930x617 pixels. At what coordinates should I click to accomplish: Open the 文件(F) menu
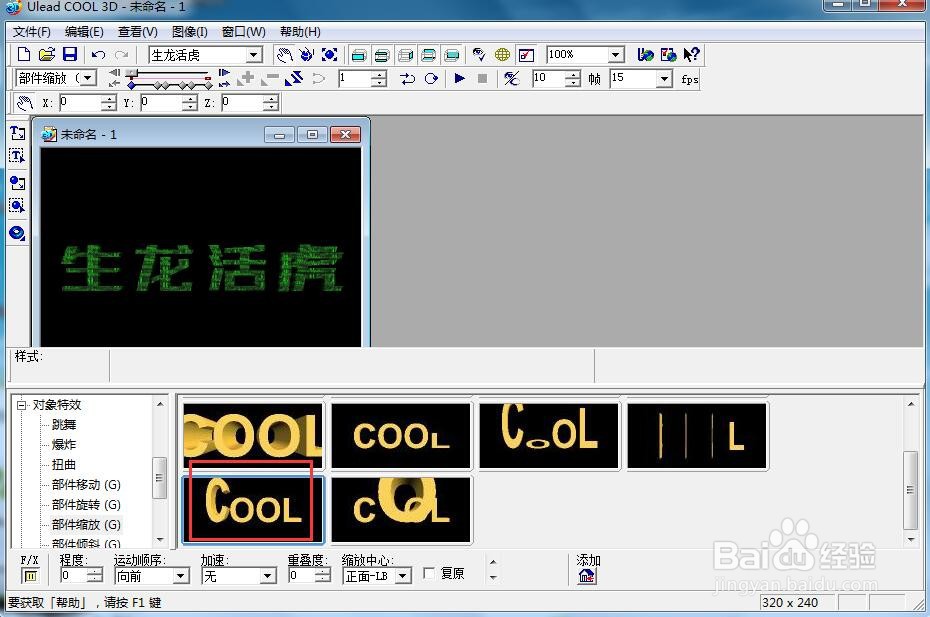[x=31, y=32]
